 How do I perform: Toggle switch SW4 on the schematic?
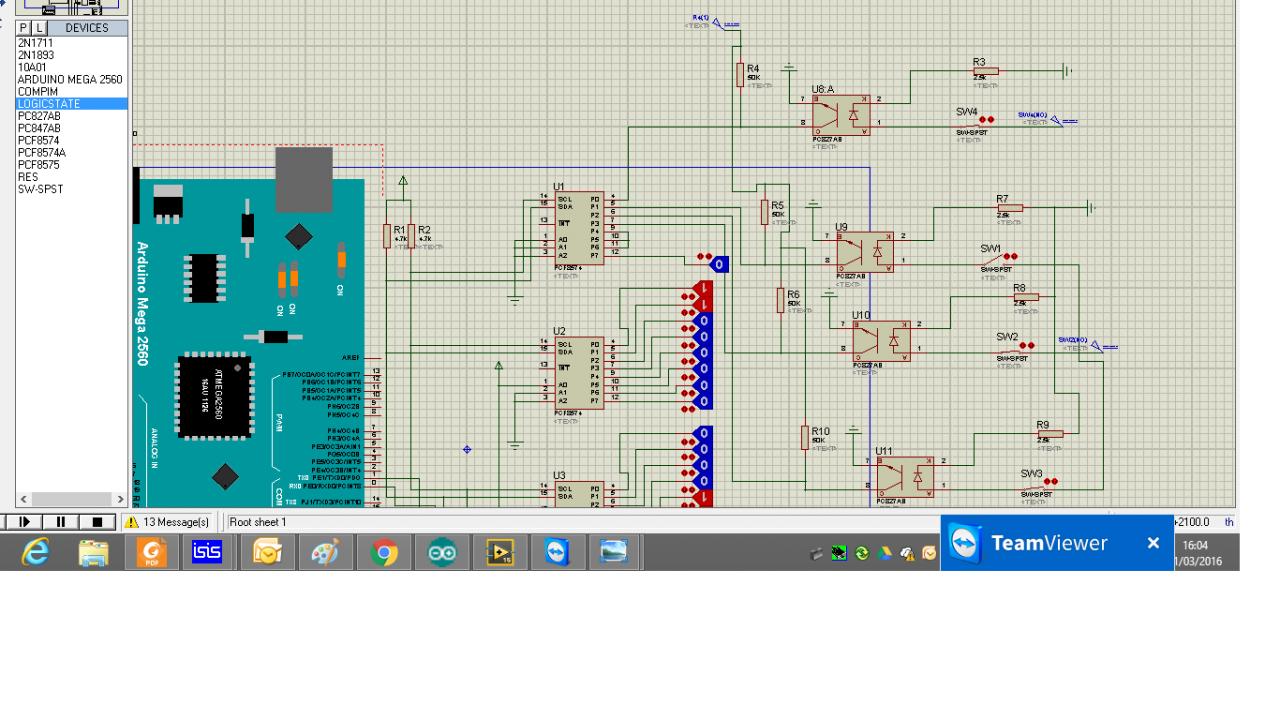tap(973, 121)
